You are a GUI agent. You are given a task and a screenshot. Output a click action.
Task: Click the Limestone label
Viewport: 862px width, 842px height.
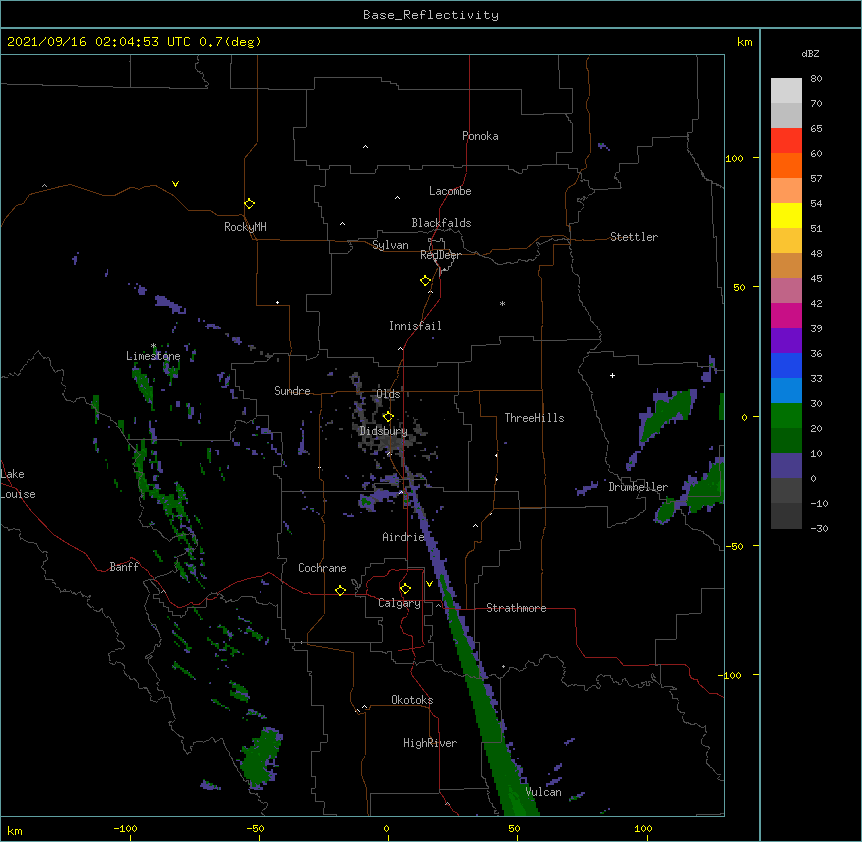point(153,356)
